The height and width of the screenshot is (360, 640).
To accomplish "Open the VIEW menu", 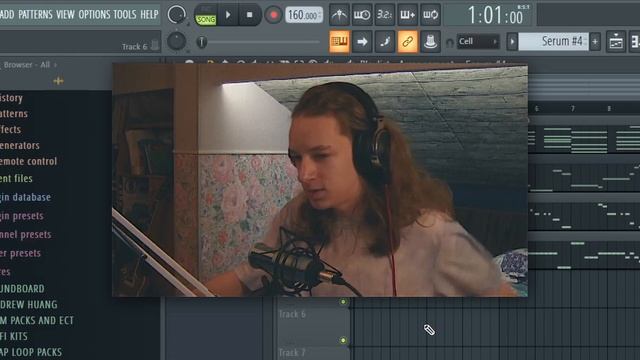I will [x=65, y=15].
